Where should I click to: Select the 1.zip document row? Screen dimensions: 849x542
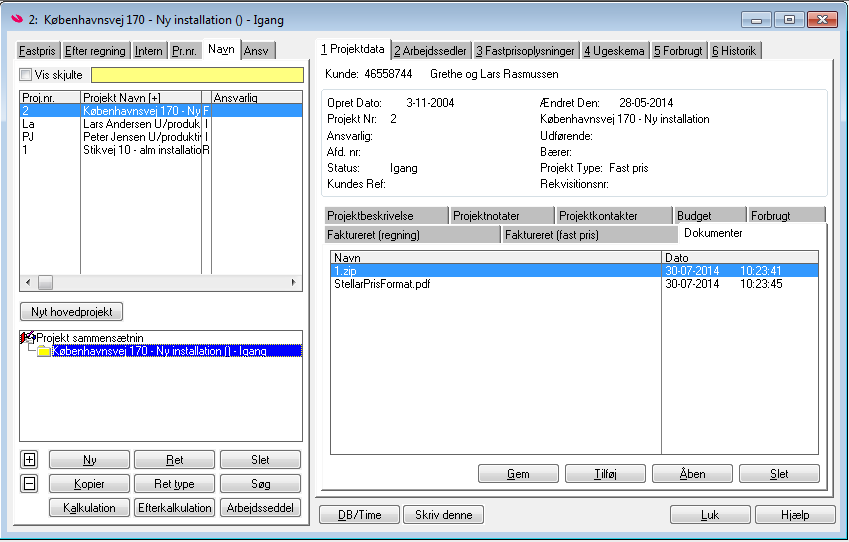pos(574,271)
